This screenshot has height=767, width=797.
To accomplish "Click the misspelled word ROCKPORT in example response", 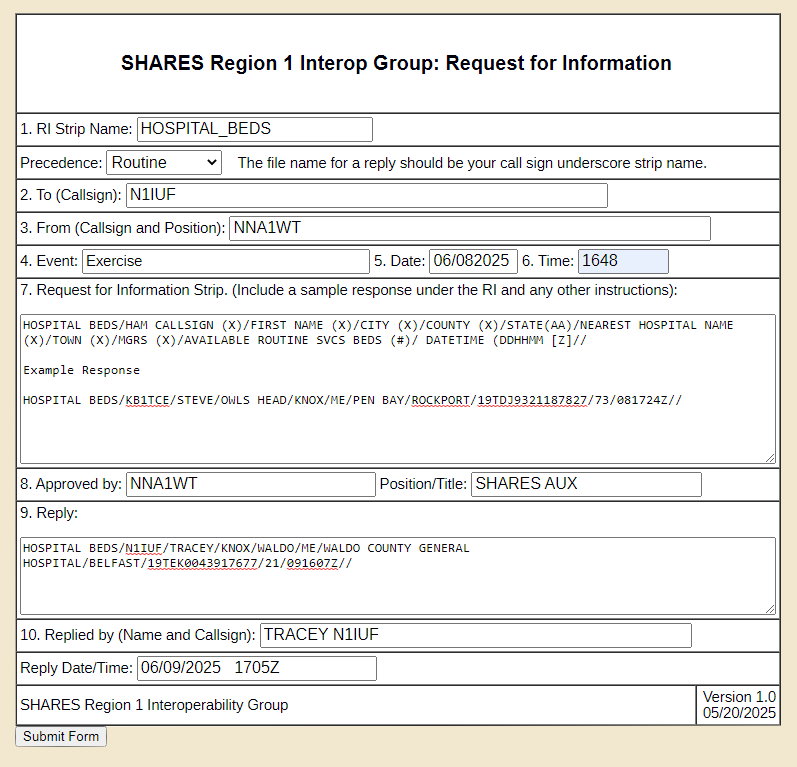I will (443, 400).
